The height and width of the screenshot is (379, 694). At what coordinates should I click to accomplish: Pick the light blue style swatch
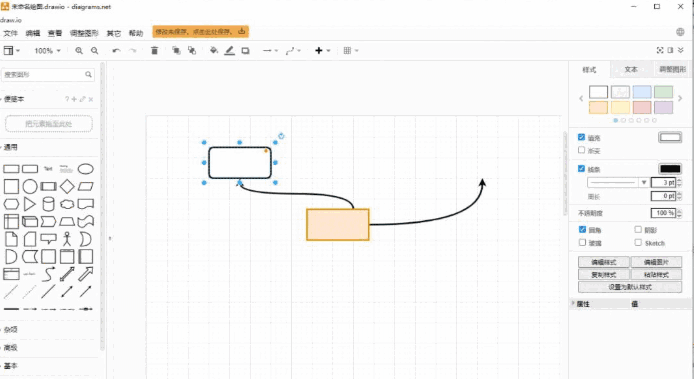click(642, 92)
